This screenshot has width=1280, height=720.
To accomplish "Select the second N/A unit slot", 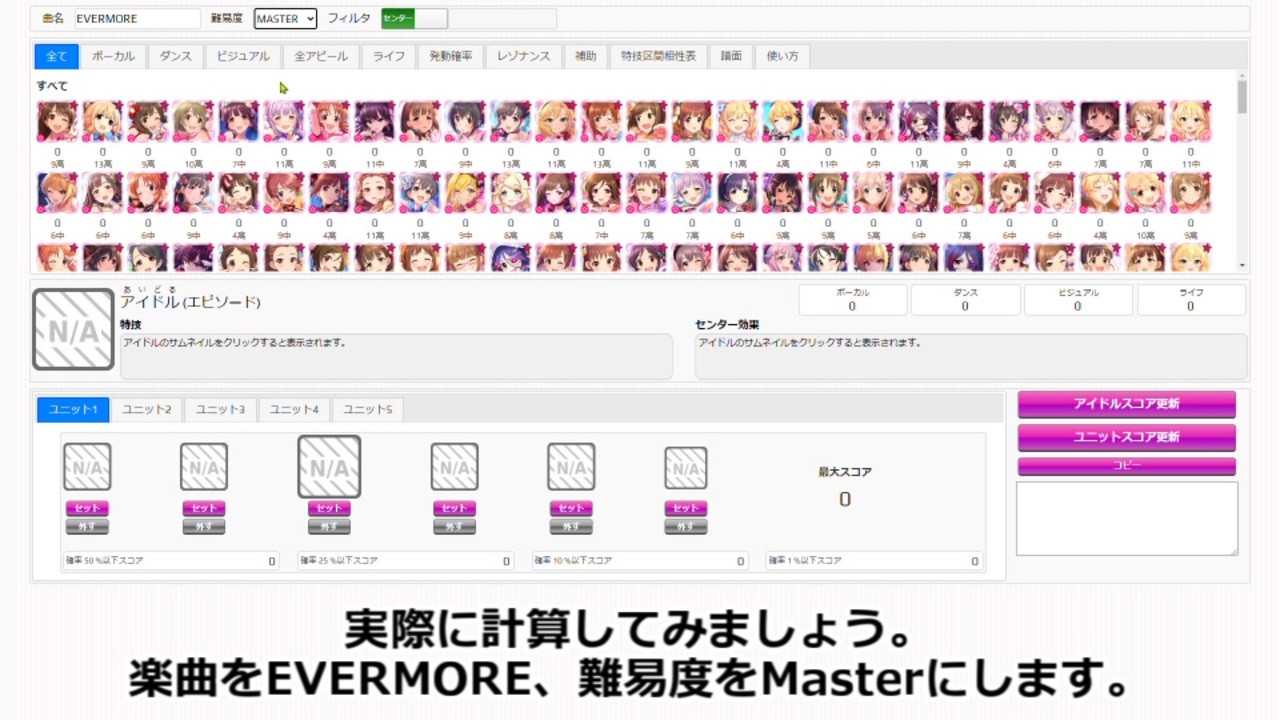I will click(x=204, y=467).
